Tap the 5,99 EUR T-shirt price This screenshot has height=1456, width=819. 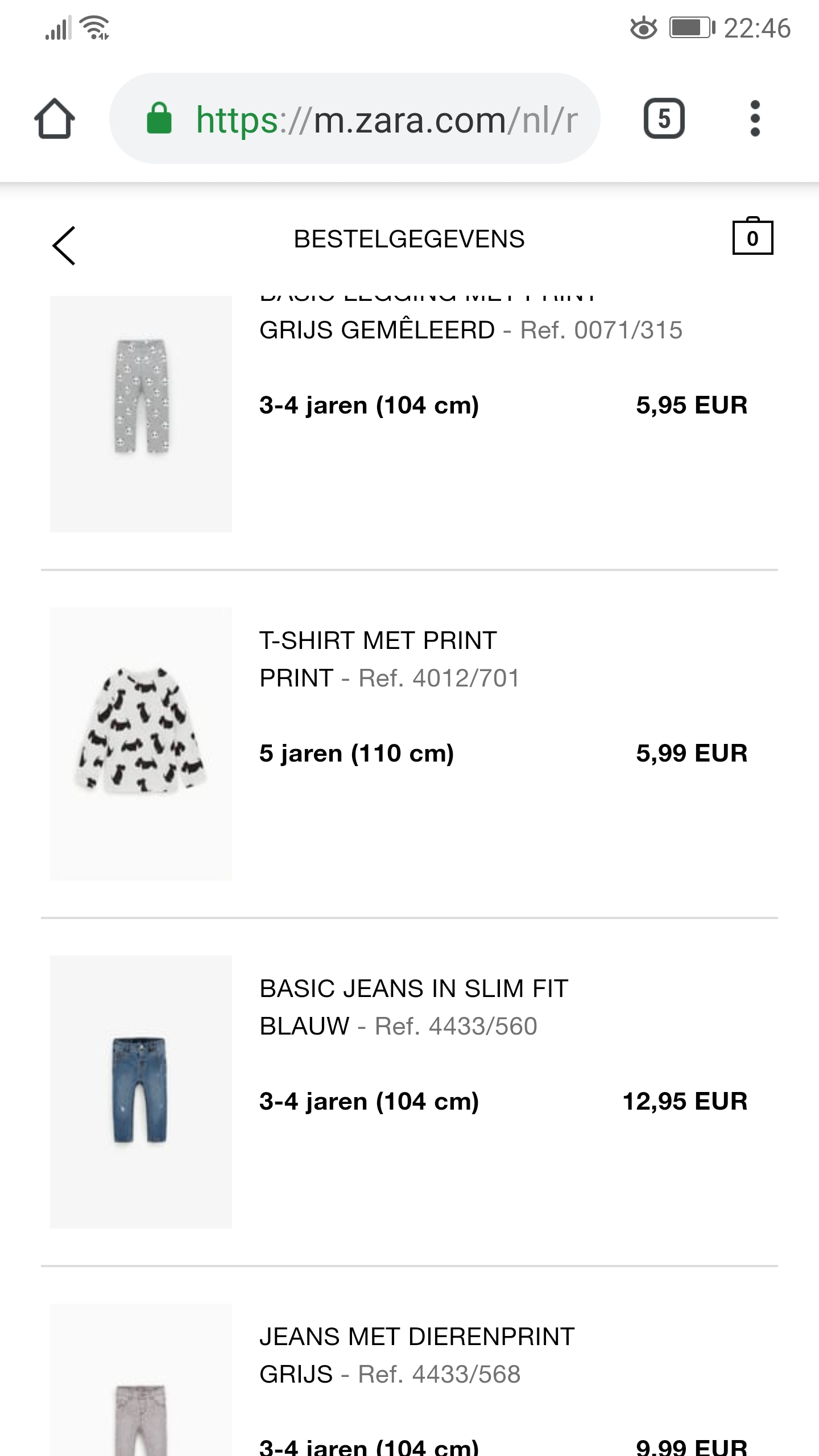click(691, 753)
